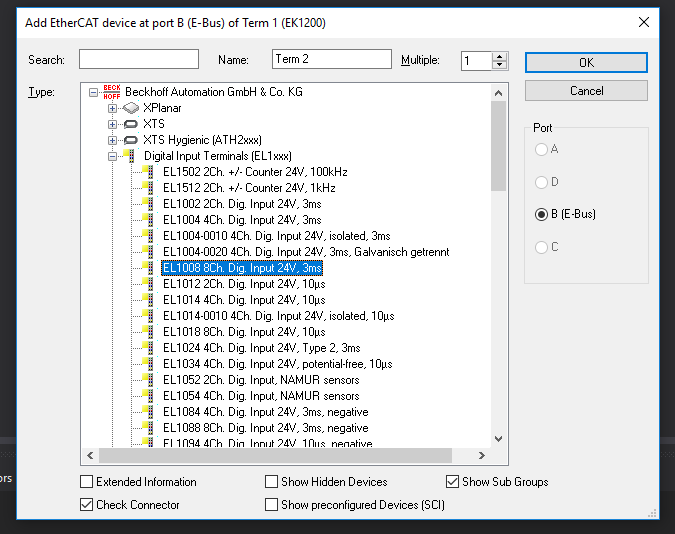
Task: Click the Multiple number field
Action: pos(476,61)
